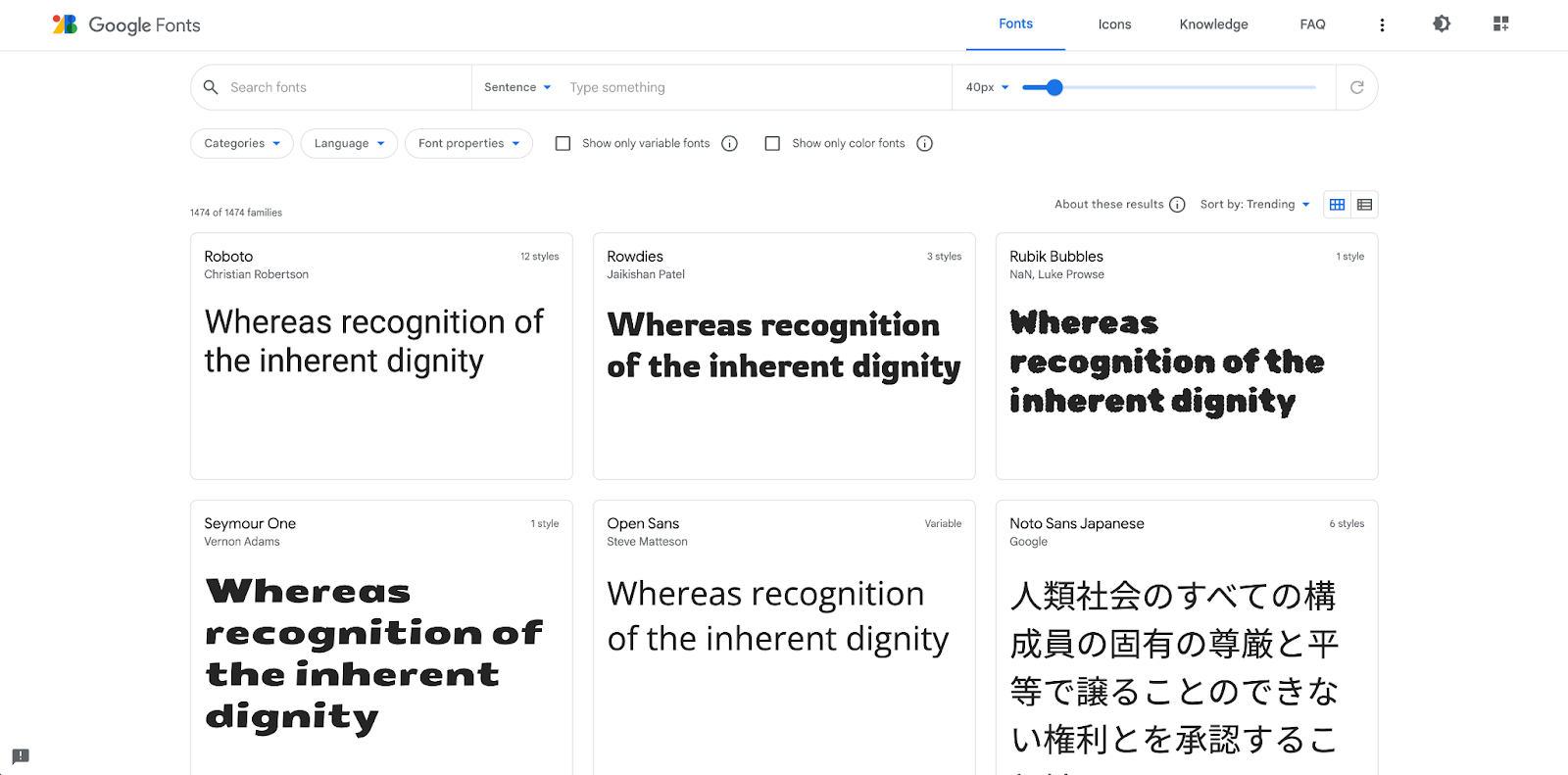Click the Steve Matteson author text
This screenshot has height=775, width=1568.
[647, 542]
